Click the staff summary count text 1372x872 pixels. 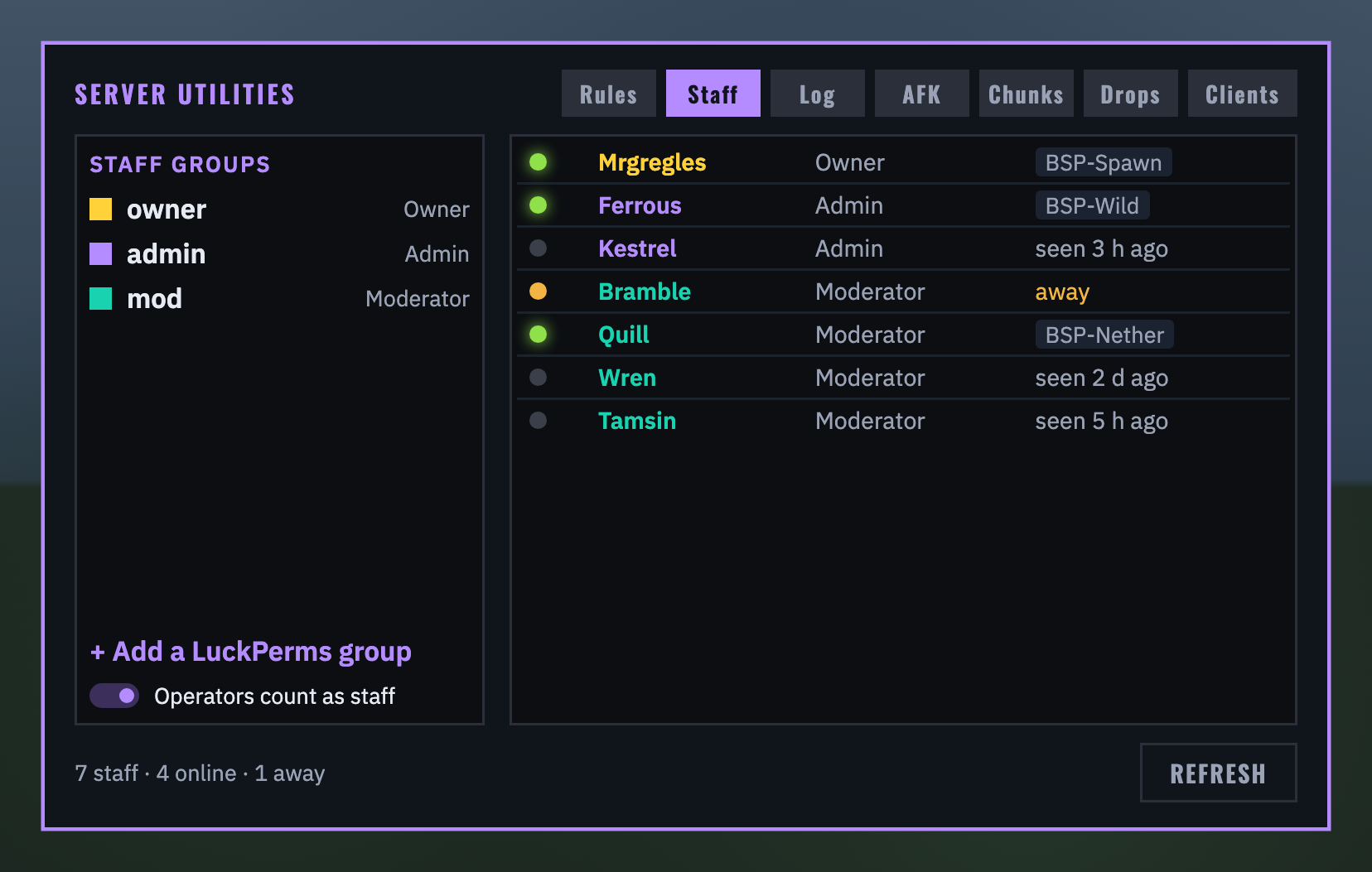click(x=200, y=773)
